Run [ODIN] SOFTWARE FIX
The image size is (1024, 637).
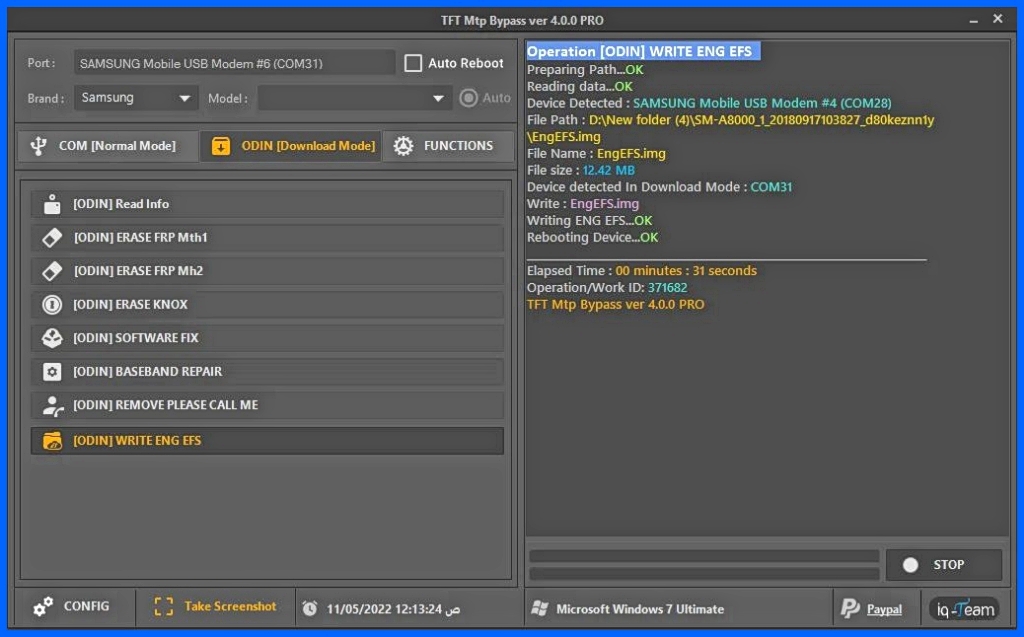click(x=267, y=338)
